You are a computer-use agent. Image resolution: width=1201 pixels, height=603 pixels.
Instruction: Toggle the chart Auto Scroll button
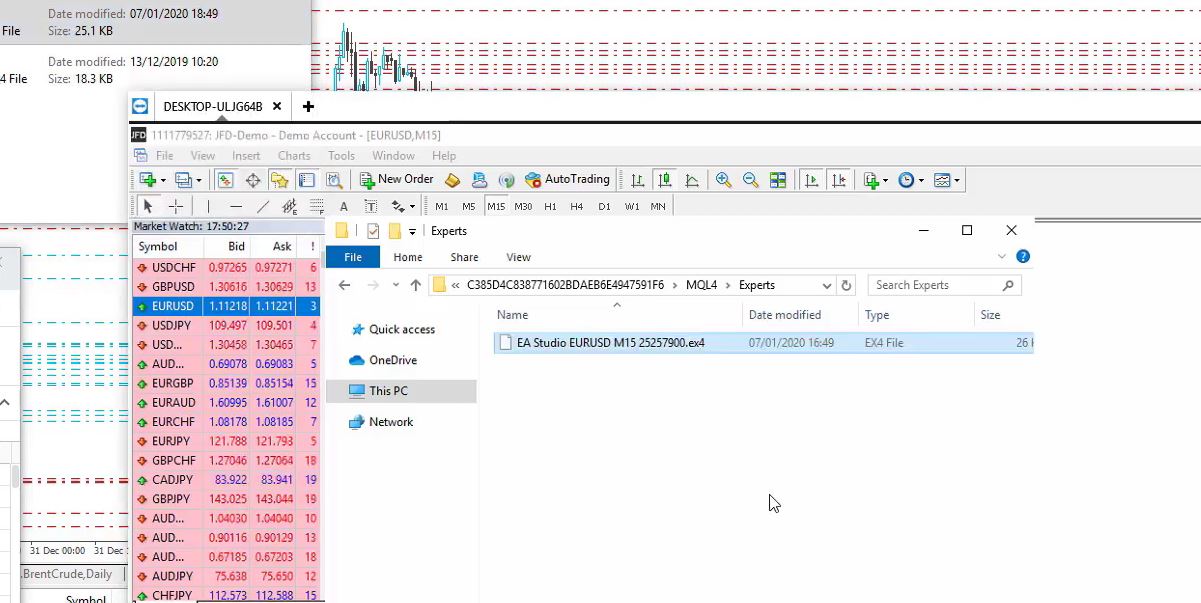point(811,180)
